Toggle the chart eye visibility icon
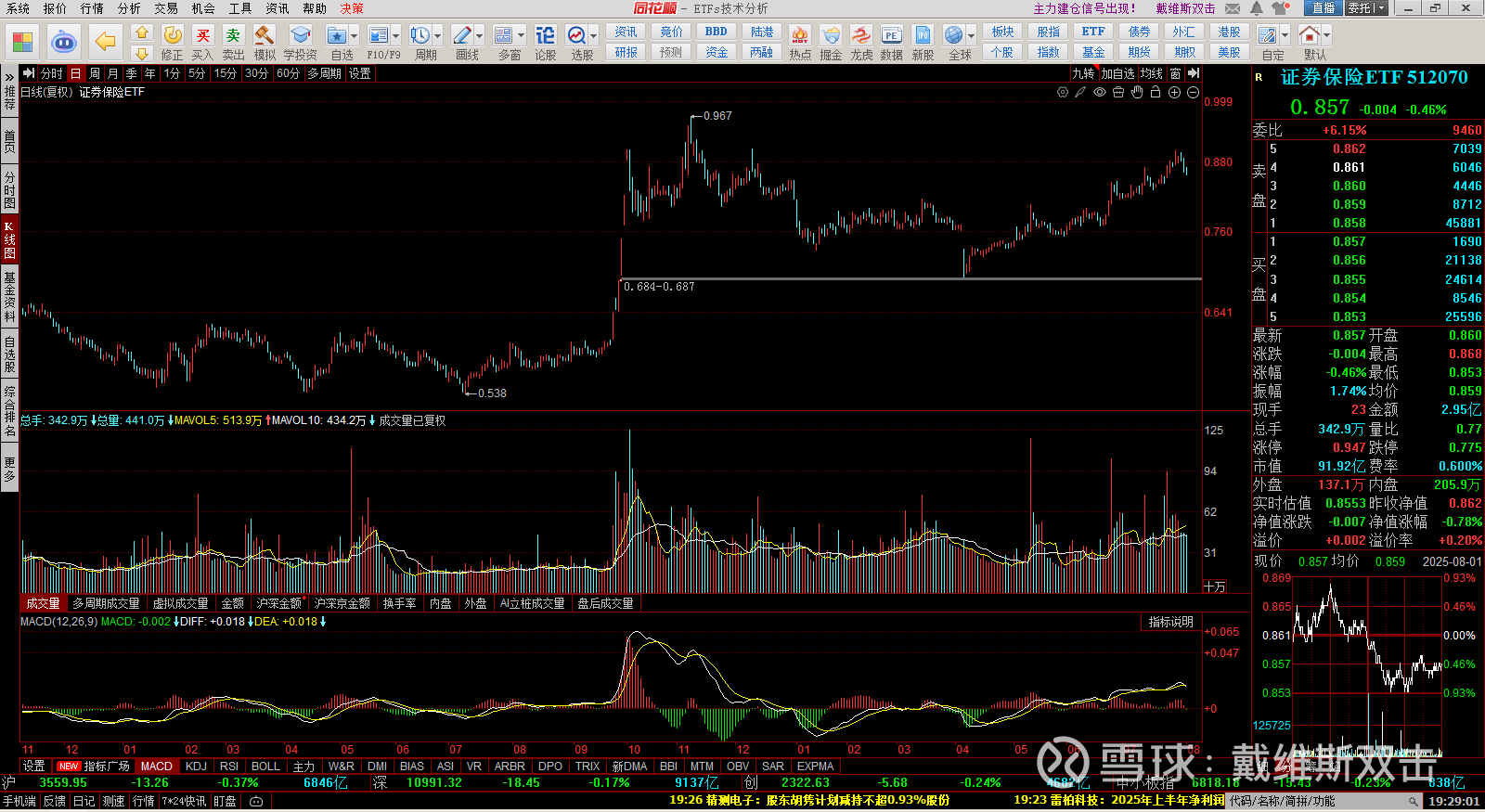 point(1100,92)
